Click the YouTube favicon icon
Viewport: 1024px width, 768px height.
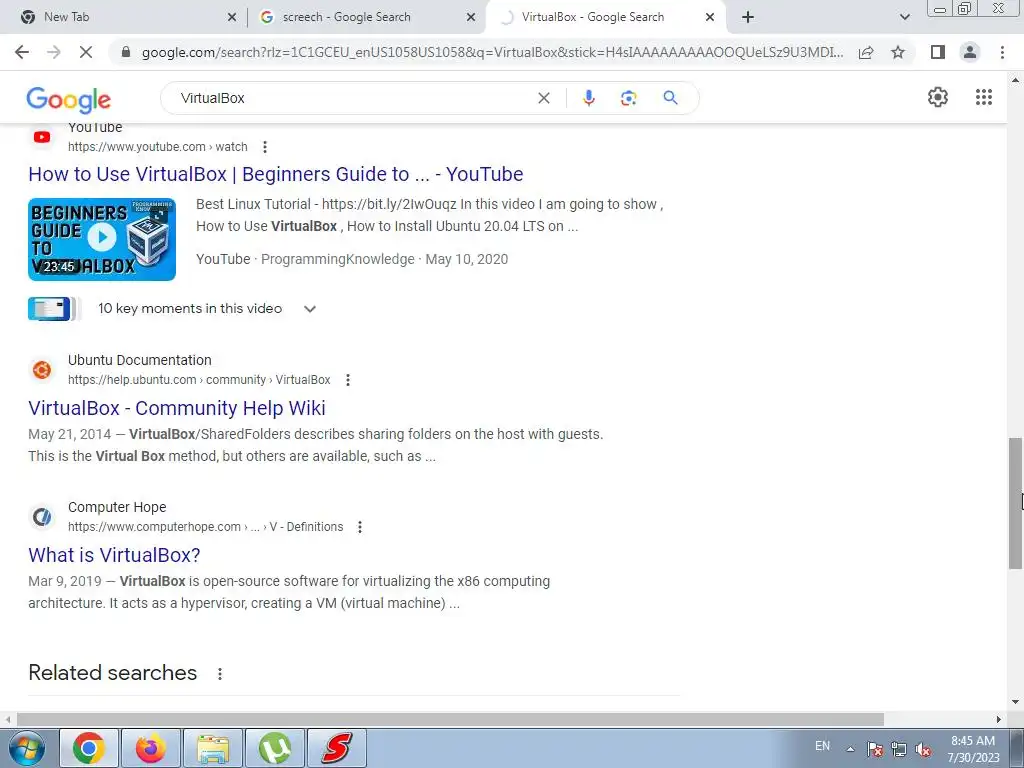point(42,137)
